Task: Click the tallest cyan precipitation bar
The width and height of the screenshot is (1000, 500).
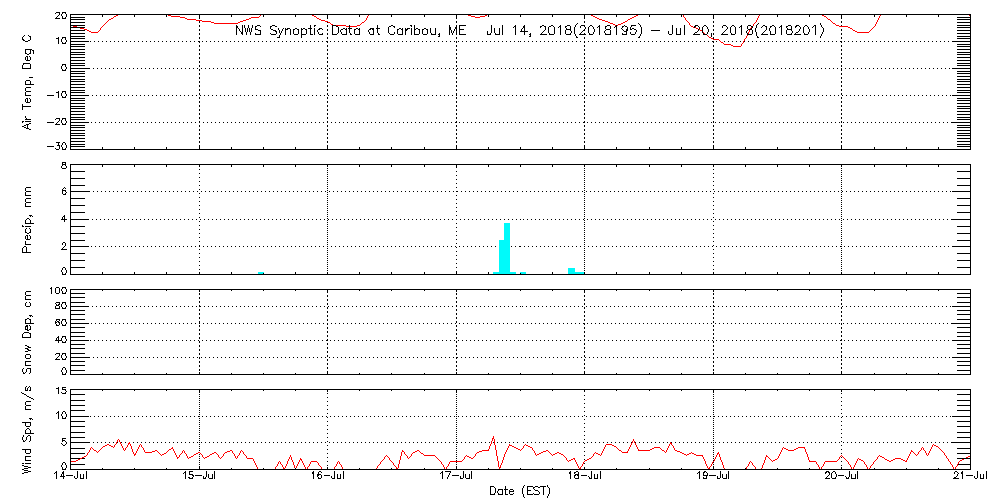Action: click(x=507, y=248)
